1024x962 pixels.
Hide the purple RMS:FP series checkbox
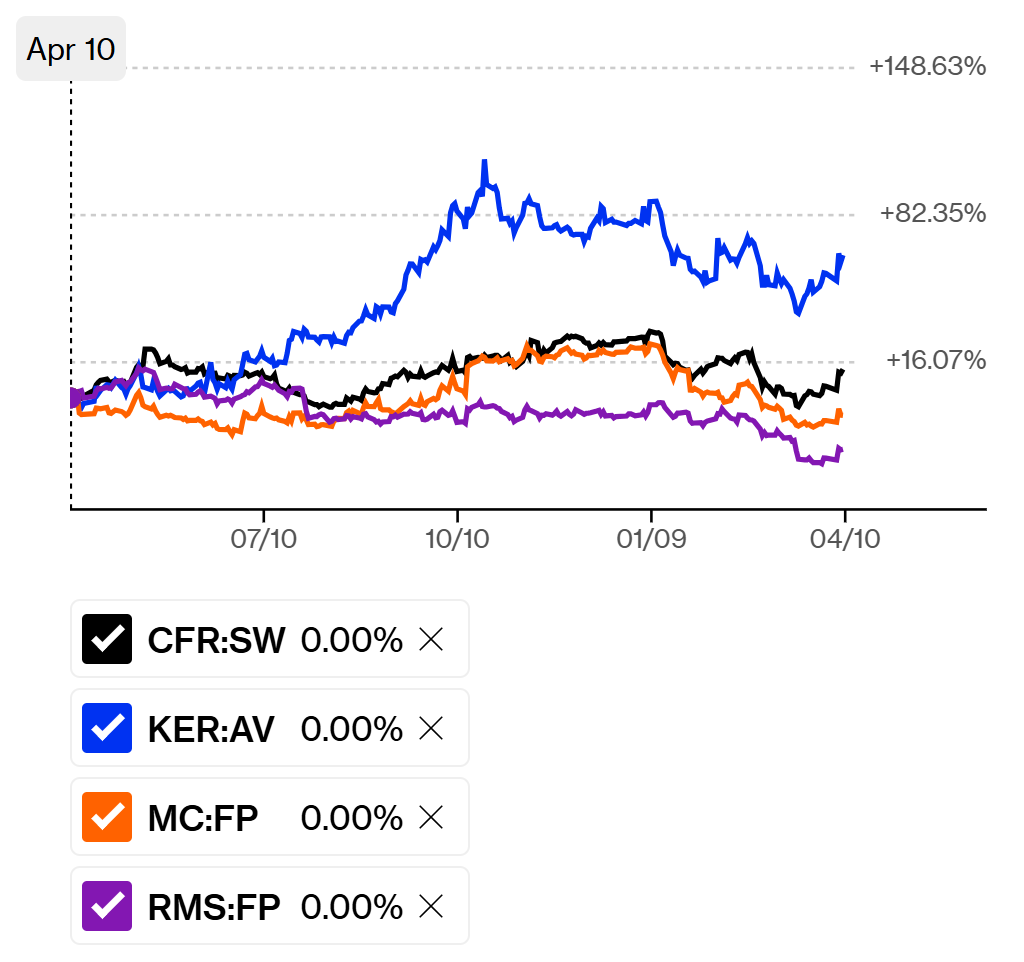(106, 906)
